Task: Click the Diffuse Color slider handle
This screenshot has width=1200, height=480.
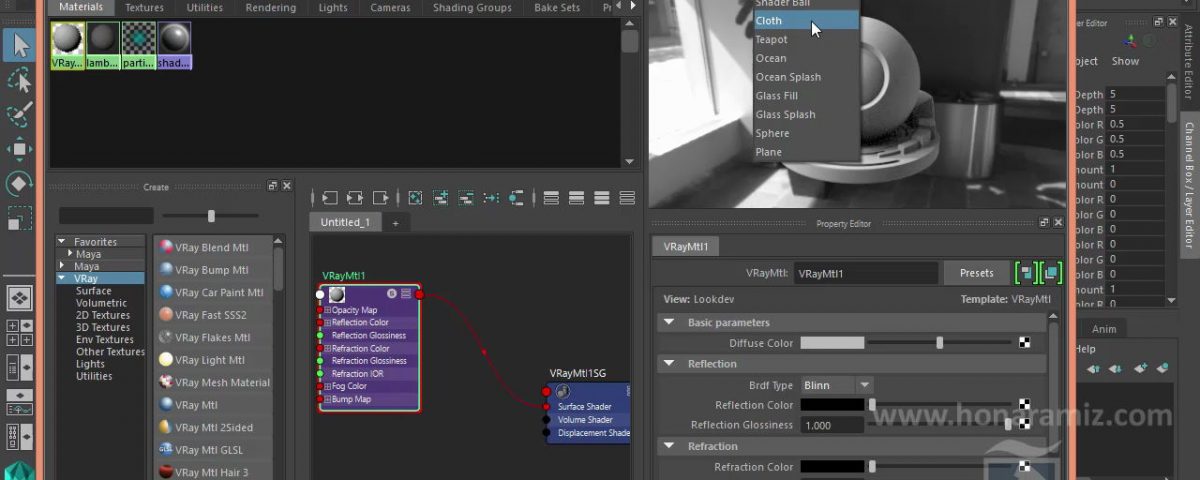Action: click(940, 343)
